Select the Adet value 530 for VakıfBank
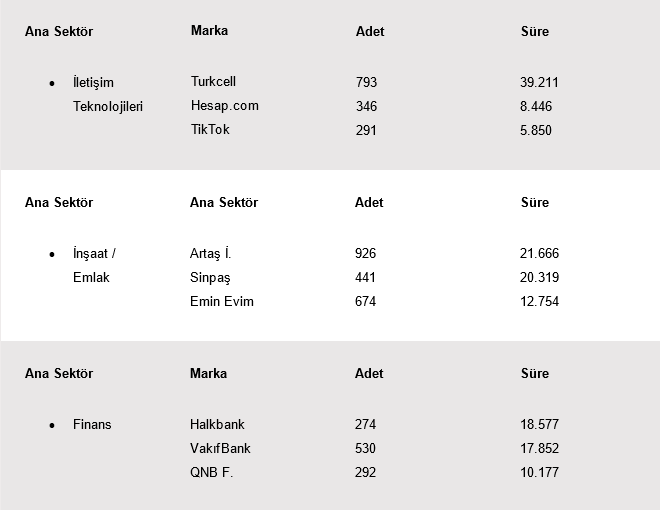660x510 pixels. 365,449
